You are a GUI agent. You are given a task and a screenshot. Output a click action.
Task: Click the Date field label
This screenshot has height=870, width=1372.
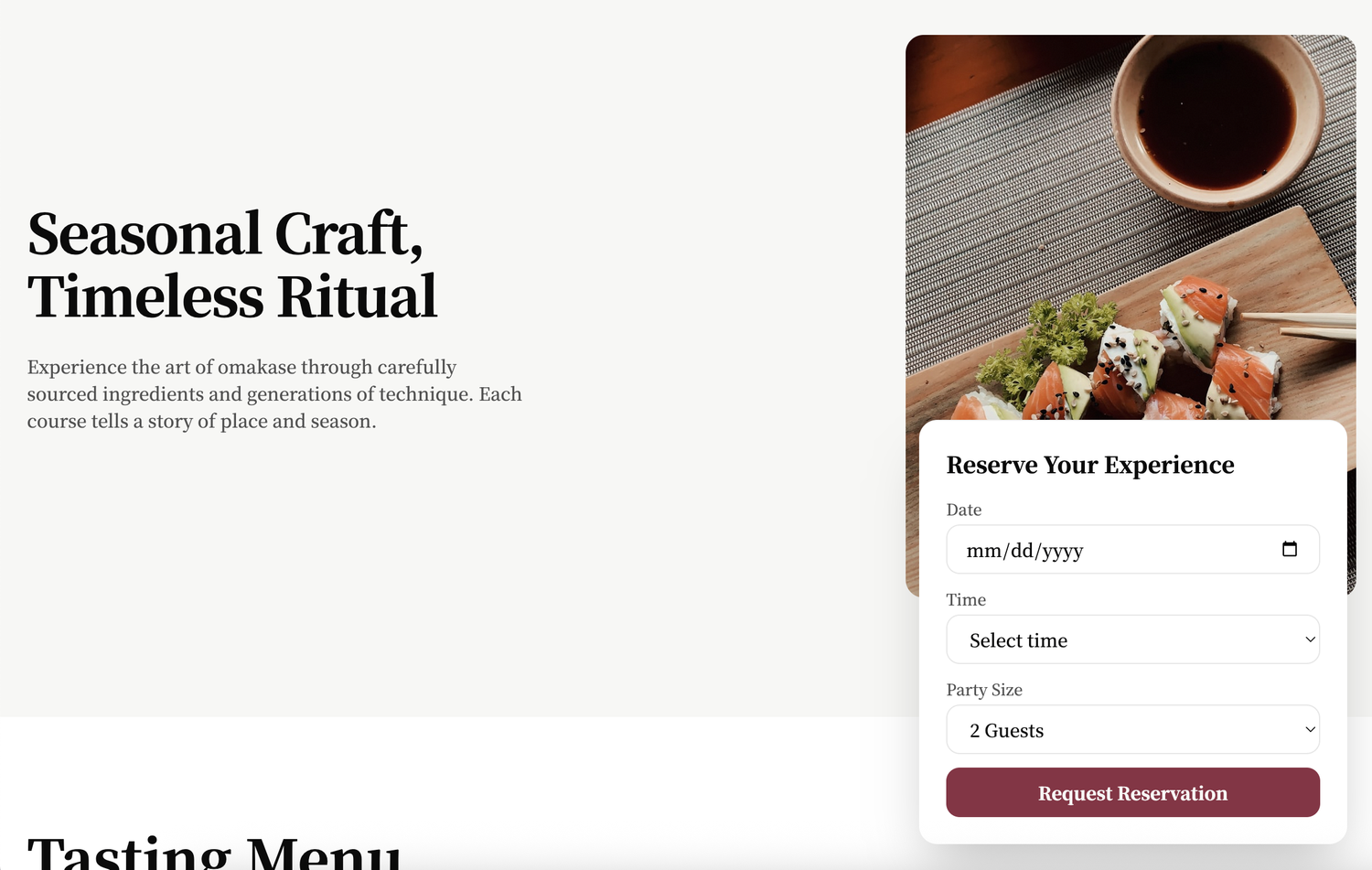tap(964, 510)
